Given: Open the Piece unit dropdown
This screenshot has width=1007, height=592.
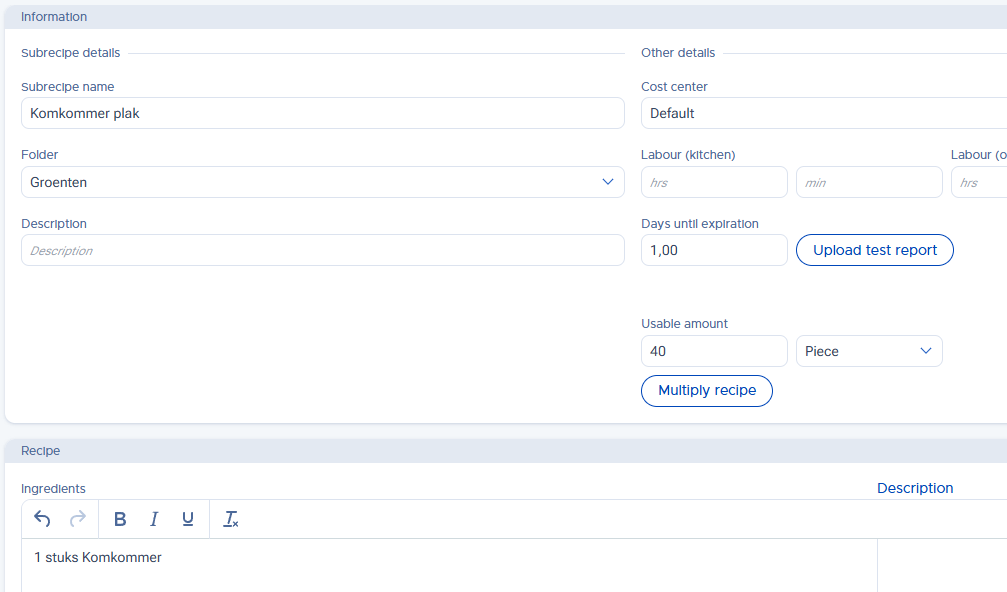Looking at the screenshot, I should pyautogui.click(x=868, y=351).
